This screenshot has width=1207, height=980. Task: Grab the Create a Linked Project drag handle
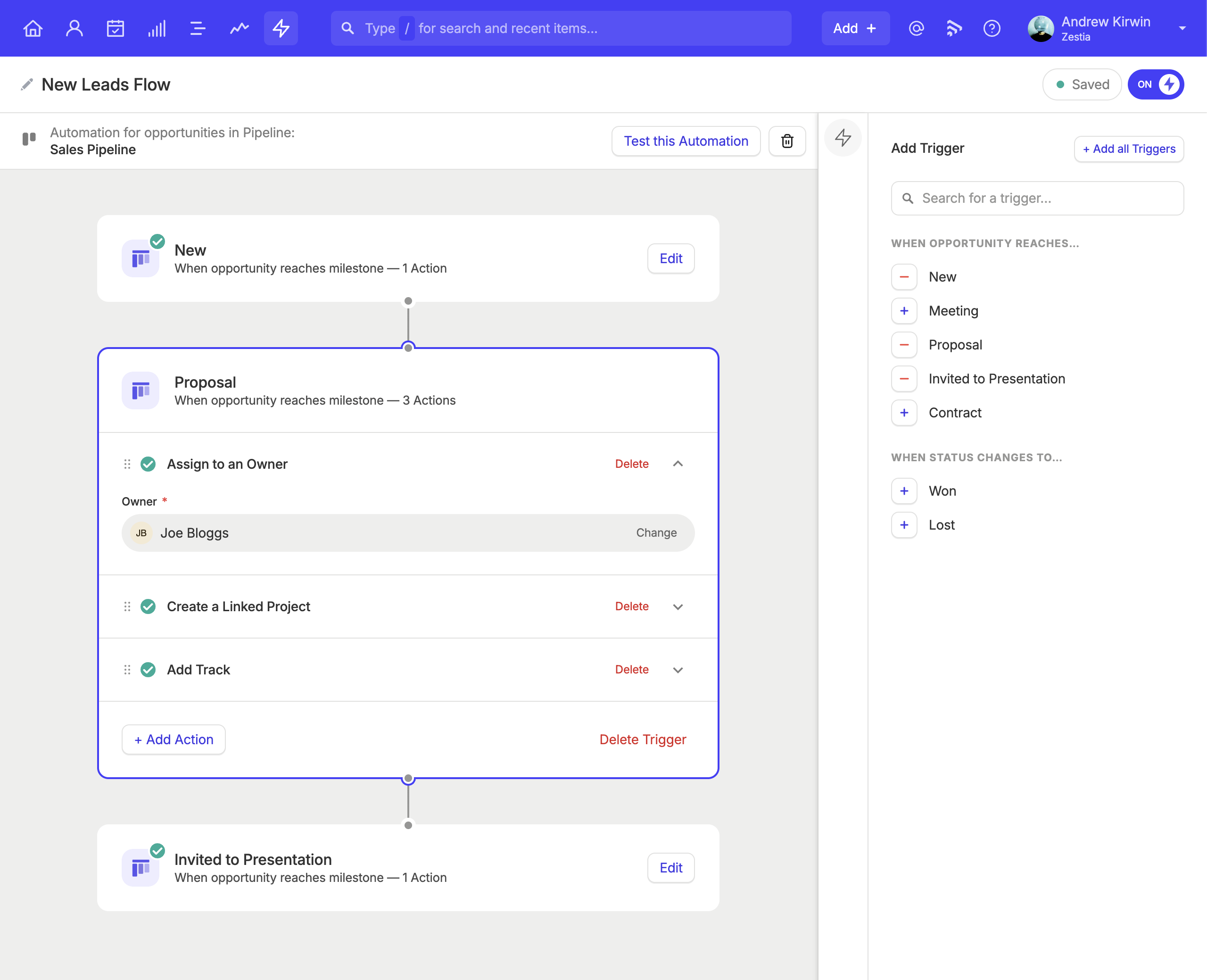coord(127,606)
